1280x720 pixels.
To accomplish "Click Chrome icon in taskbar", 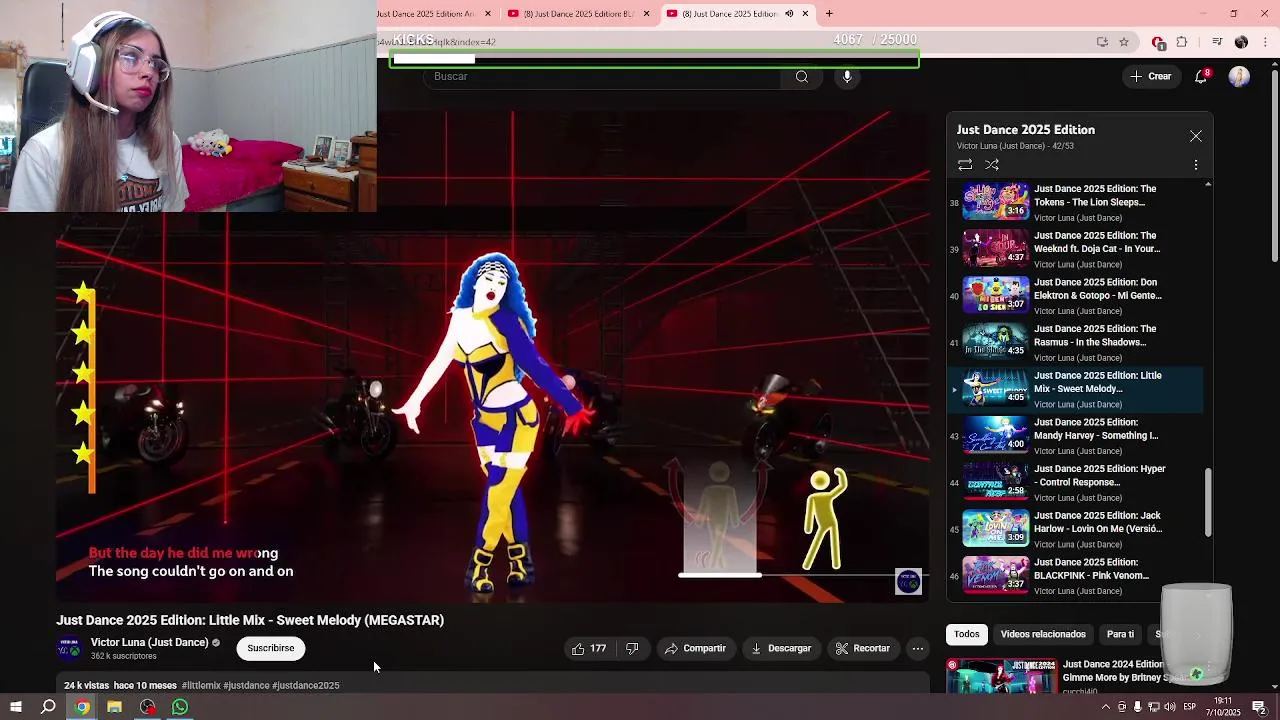I will click(82, 707).
